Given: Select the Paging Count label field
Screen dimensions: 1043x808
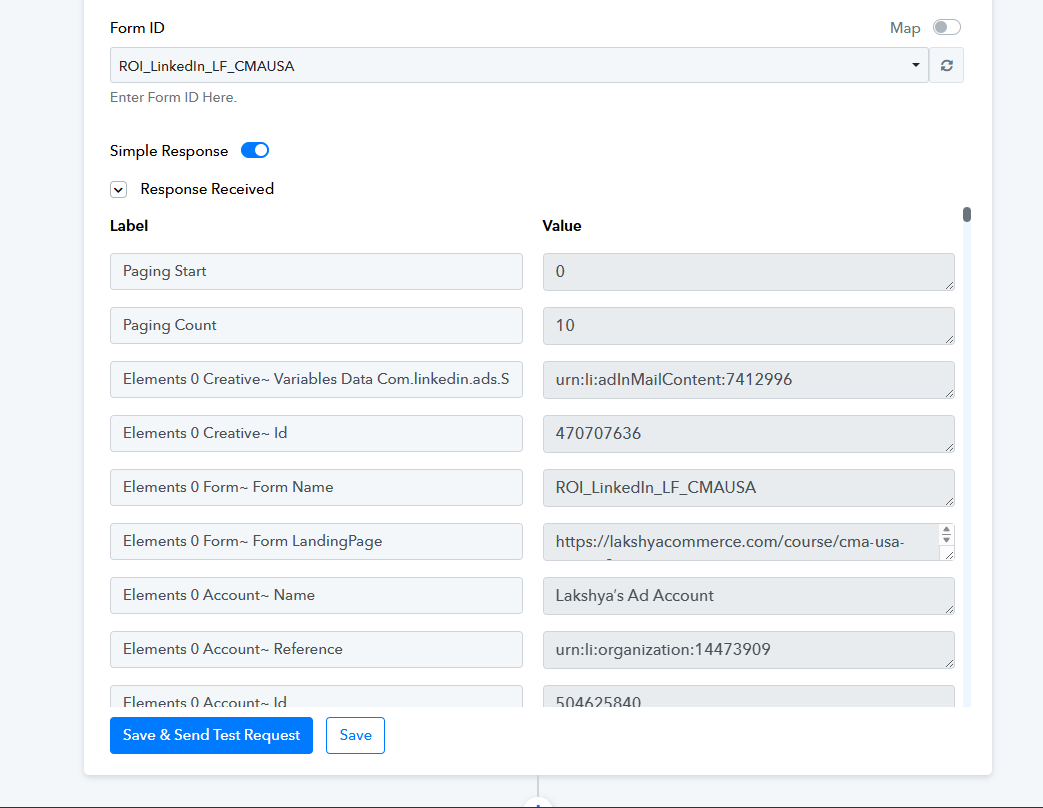Looking at the screenshot, I should coord(316,325).
